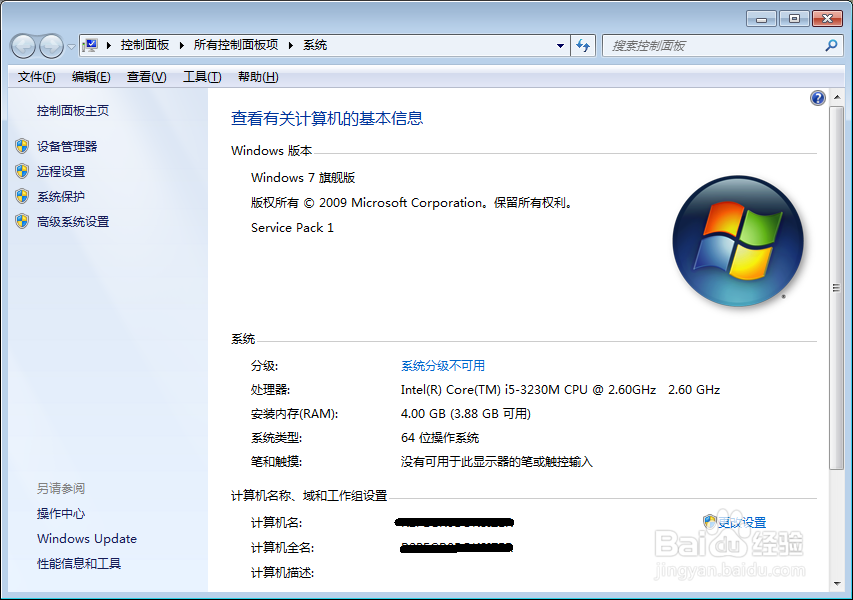Click the Forward navigation arrow button
The width and height of the screenshot is (853, 600).
coord(52,46)
